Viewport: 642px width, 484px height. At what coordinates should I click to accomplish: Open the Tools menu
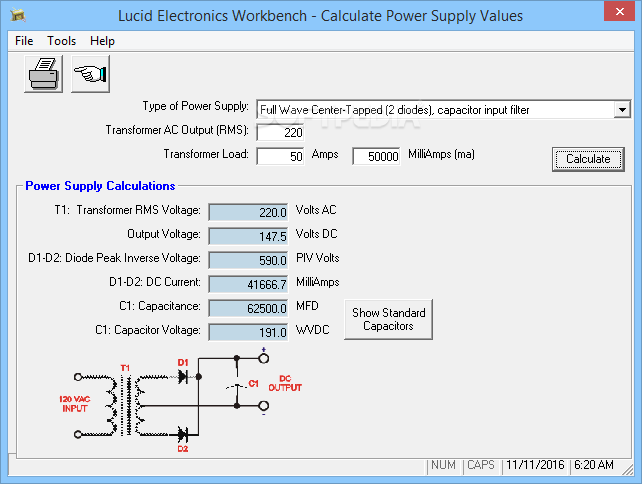pyautogui.click(x=61, y=41)
